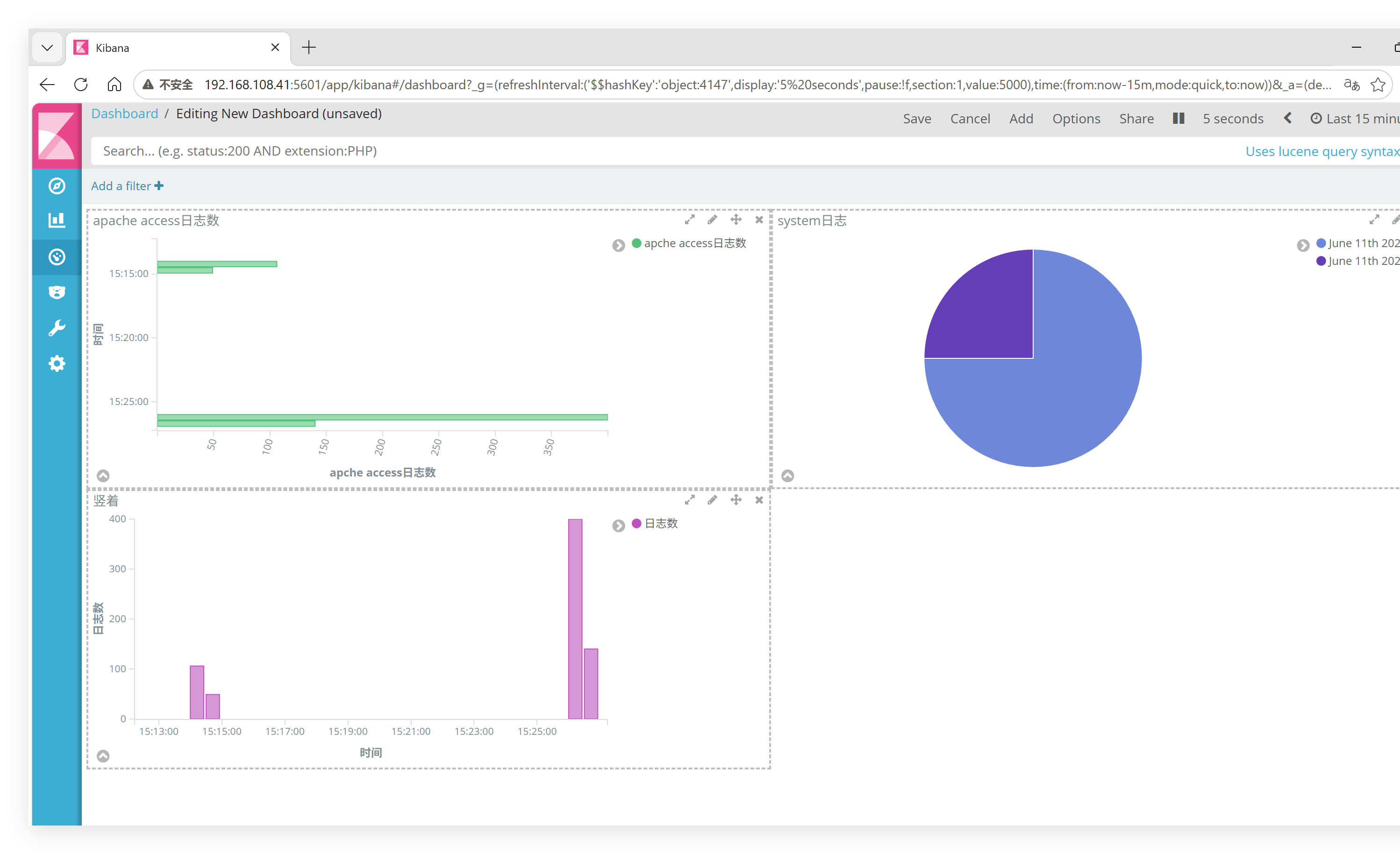Click the longest green horizontal bar

point(382,417)
